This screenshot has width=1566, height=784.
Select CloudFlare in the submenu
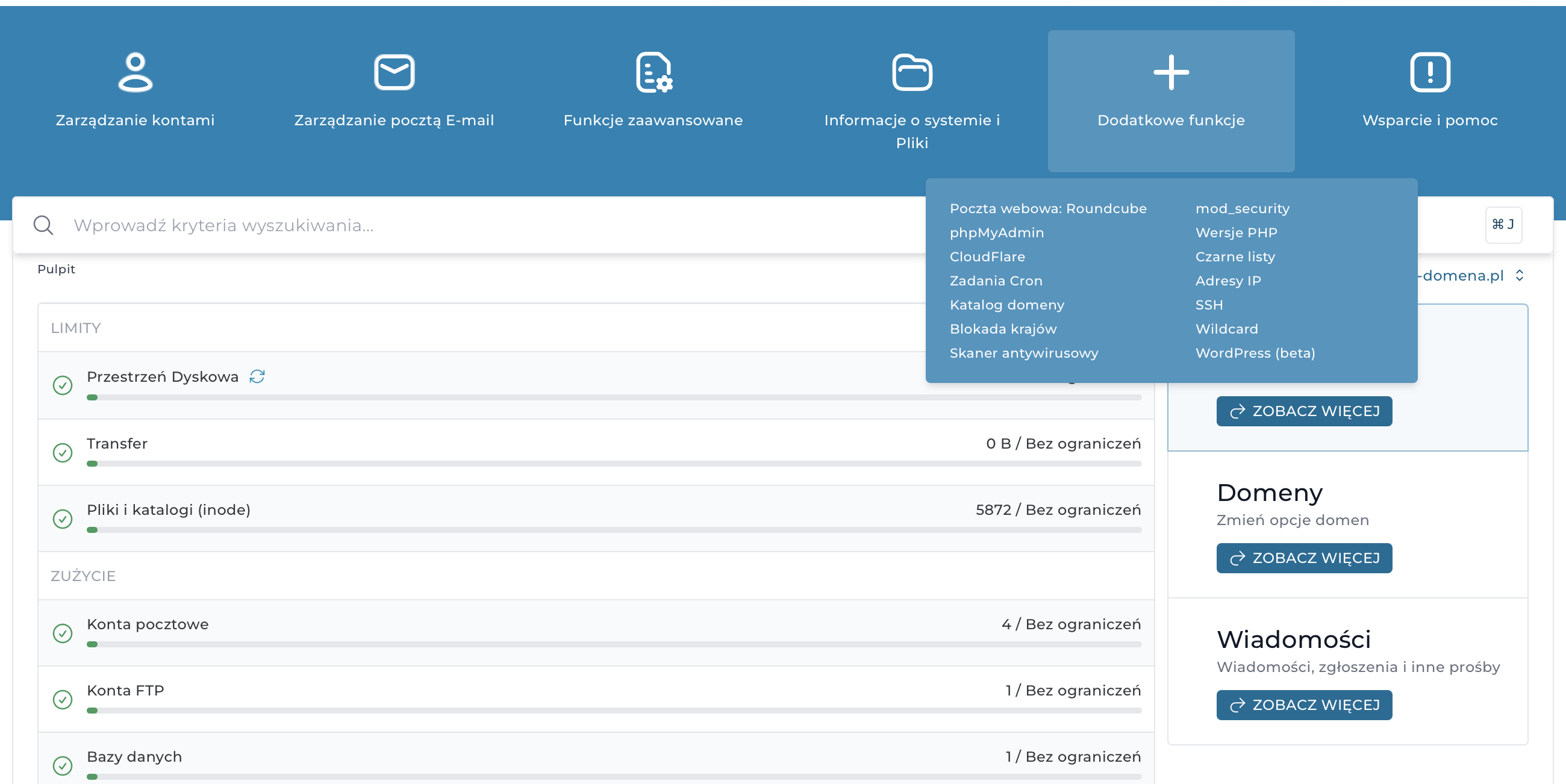tap(987, 257)
